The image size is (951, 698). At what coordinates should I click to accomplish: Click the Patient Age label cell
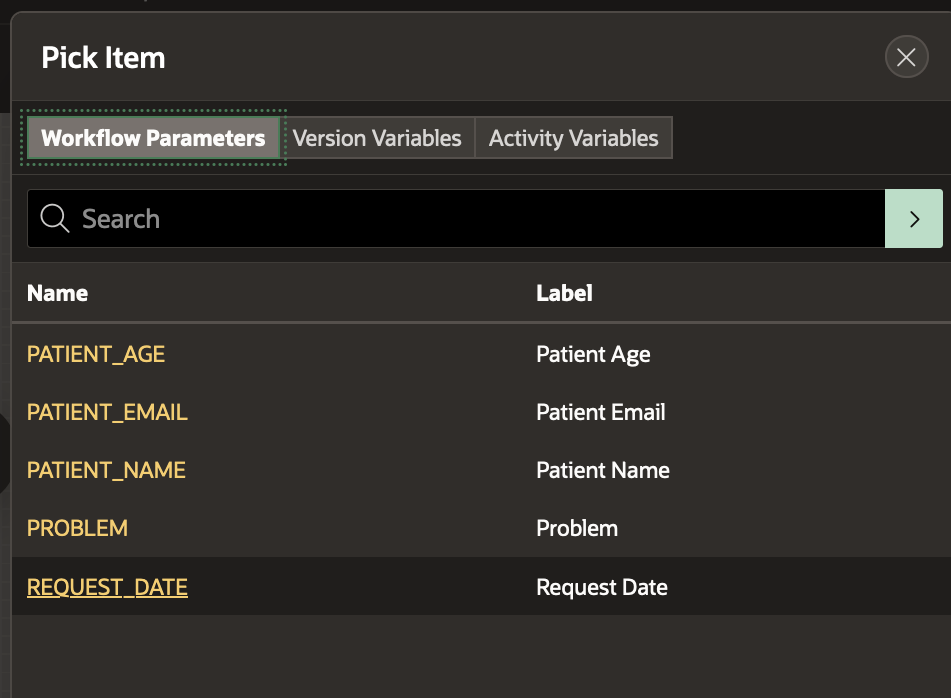click(593, 354)
